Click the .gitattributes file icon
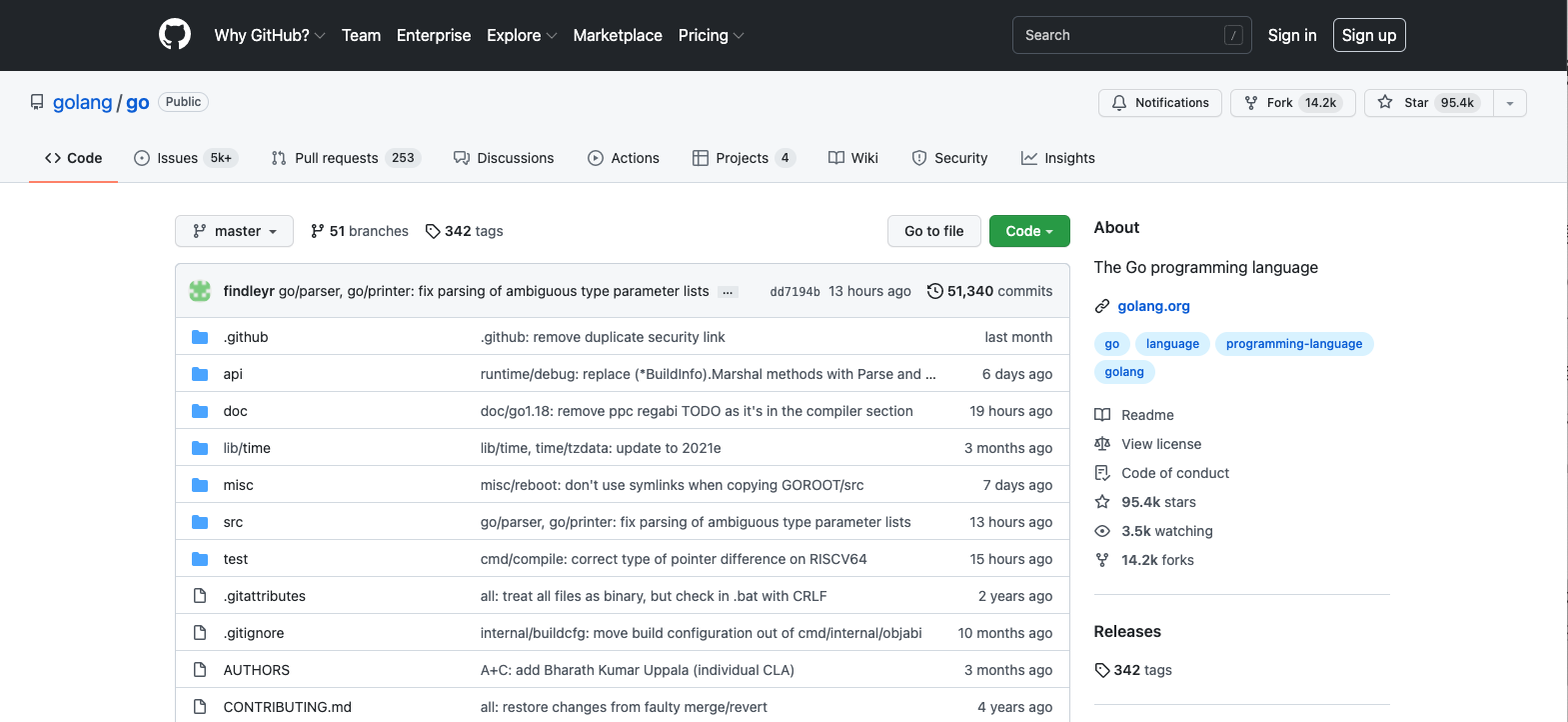Viewport: 1568px width, 722px height. pyautogui.click(x=200, y=596)
